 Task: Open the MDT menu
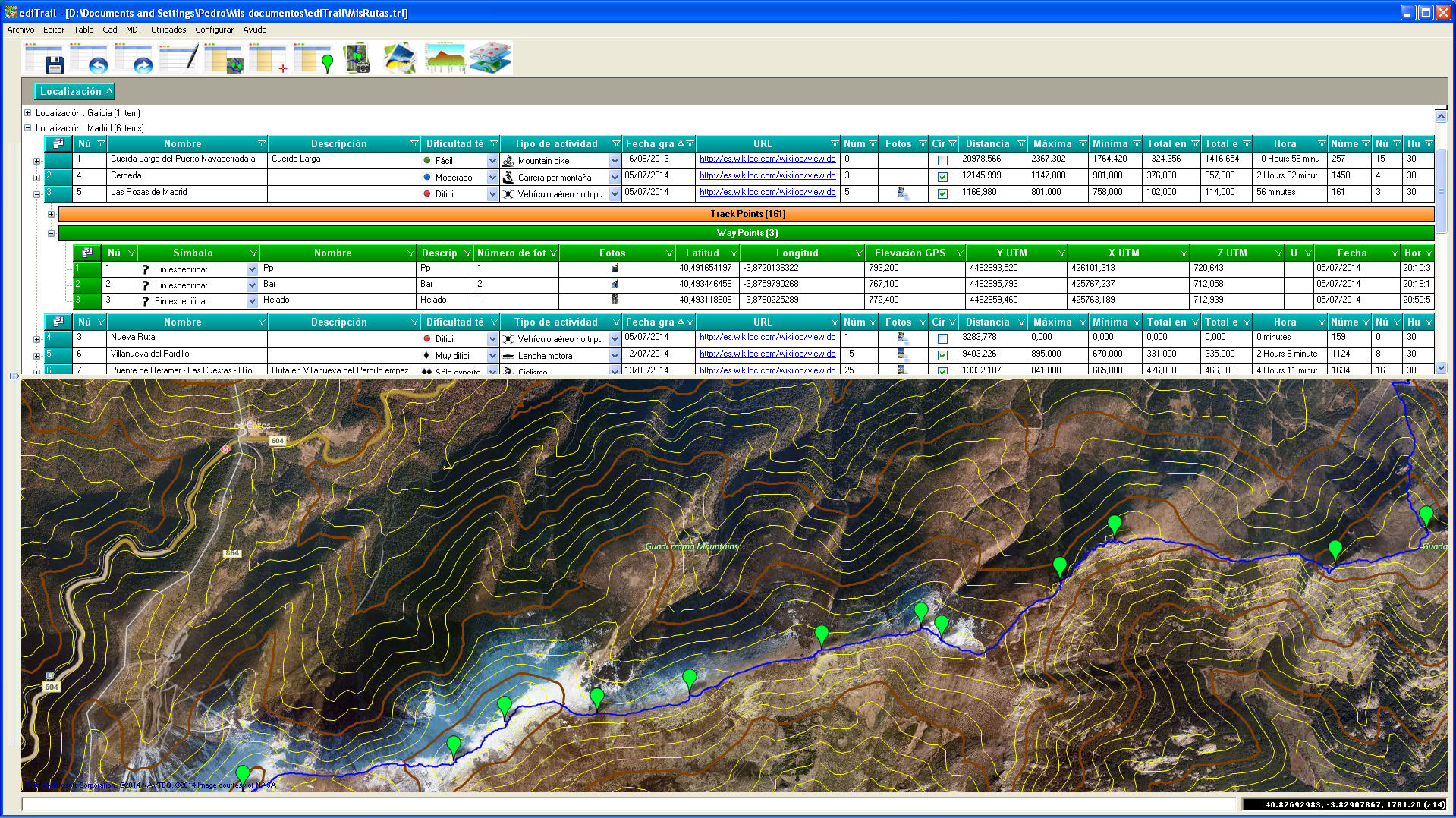coord(134,30)
